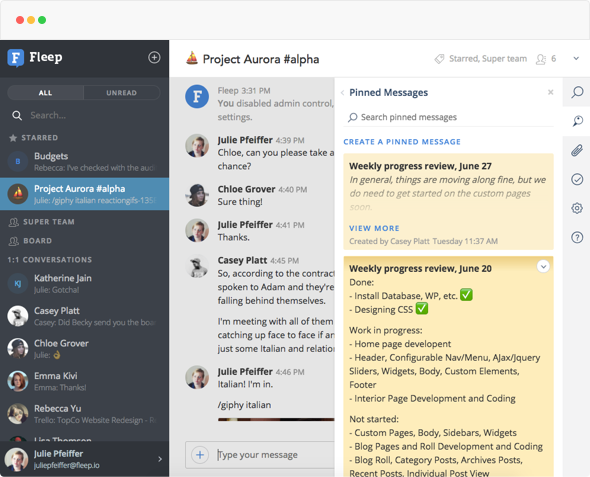Image resolution: width=590 pixels, height=477 pixels.
Task: Open June 20 pinned message options dropdown
Action: [543, 266]
